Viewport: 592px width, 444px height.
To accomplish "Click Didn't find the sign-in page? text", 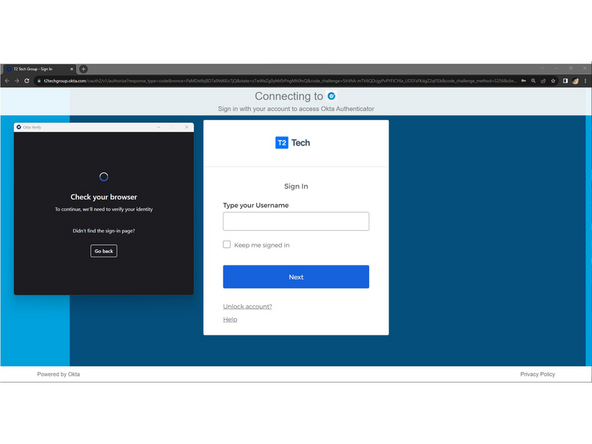I will point(104,231).
